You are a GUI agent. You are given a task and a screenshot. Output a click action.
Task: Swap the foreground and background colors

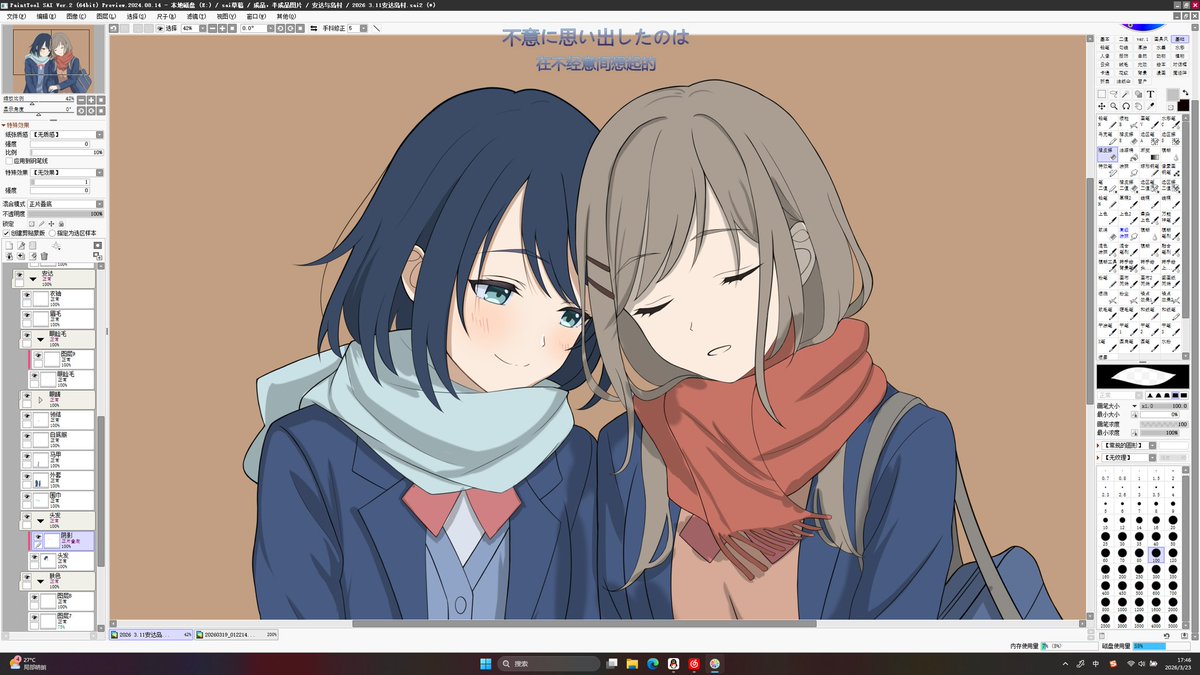click(x=1185, y=92)
